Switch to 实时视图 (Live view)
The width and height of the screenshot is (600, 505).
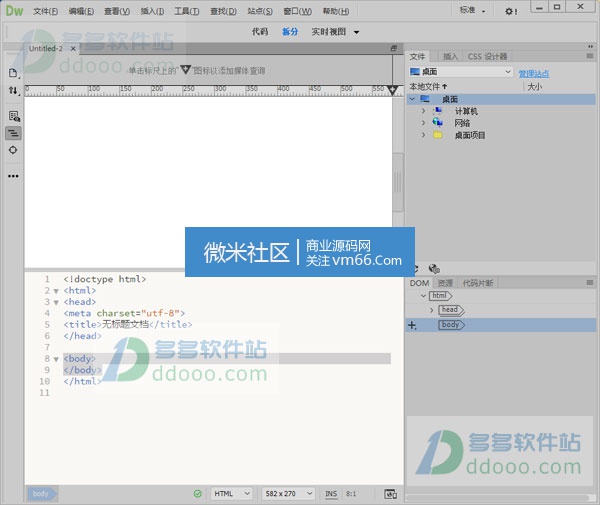[329, 32]
